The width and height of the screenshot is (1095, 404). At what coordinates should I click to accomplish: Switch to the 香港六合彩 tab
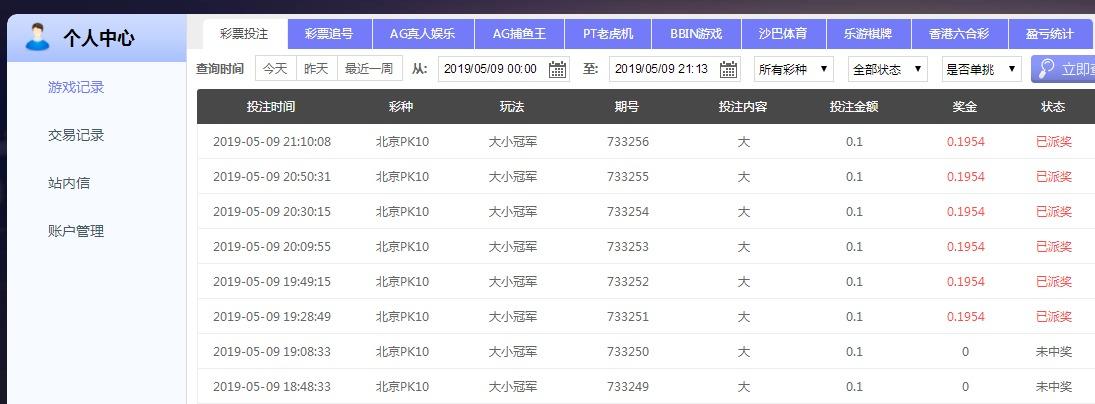(958, 34)
